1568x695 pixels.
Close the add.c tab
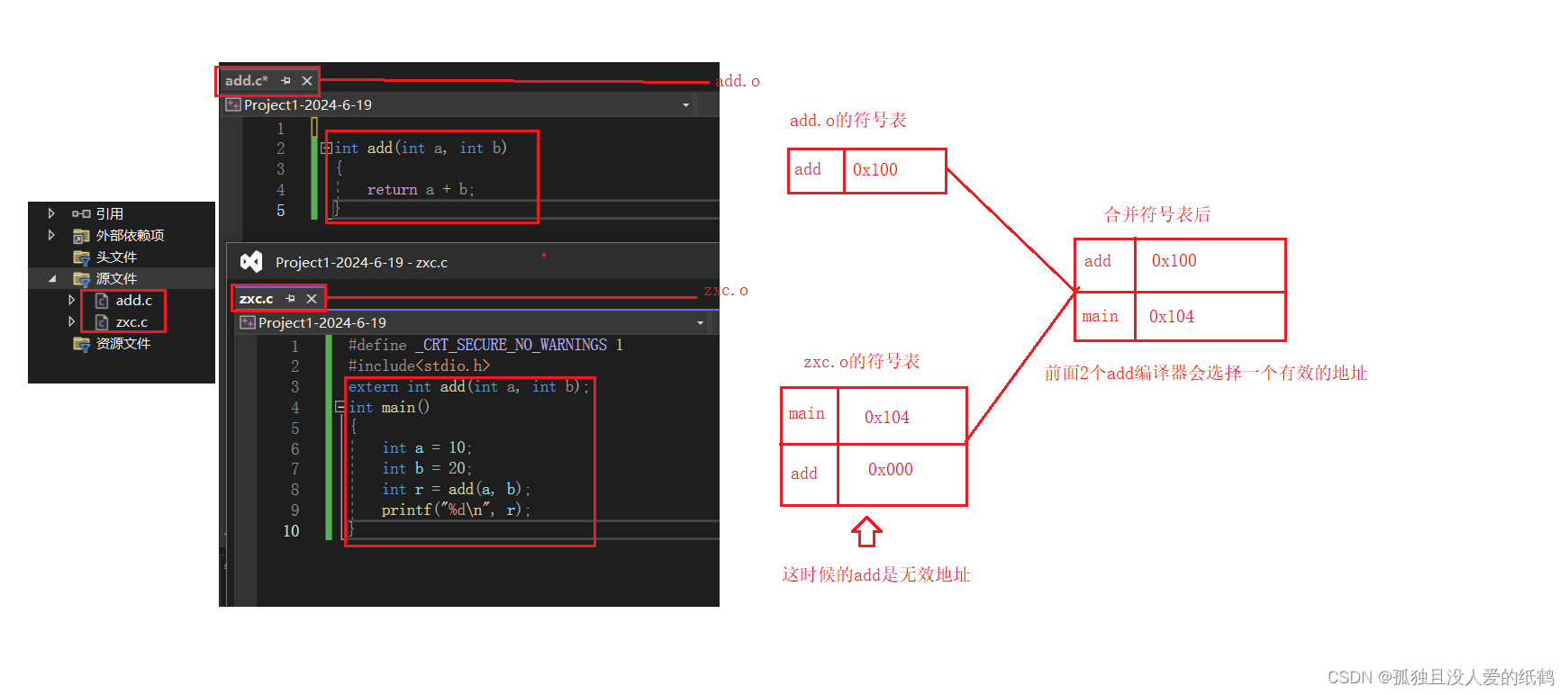click(307, 80)
